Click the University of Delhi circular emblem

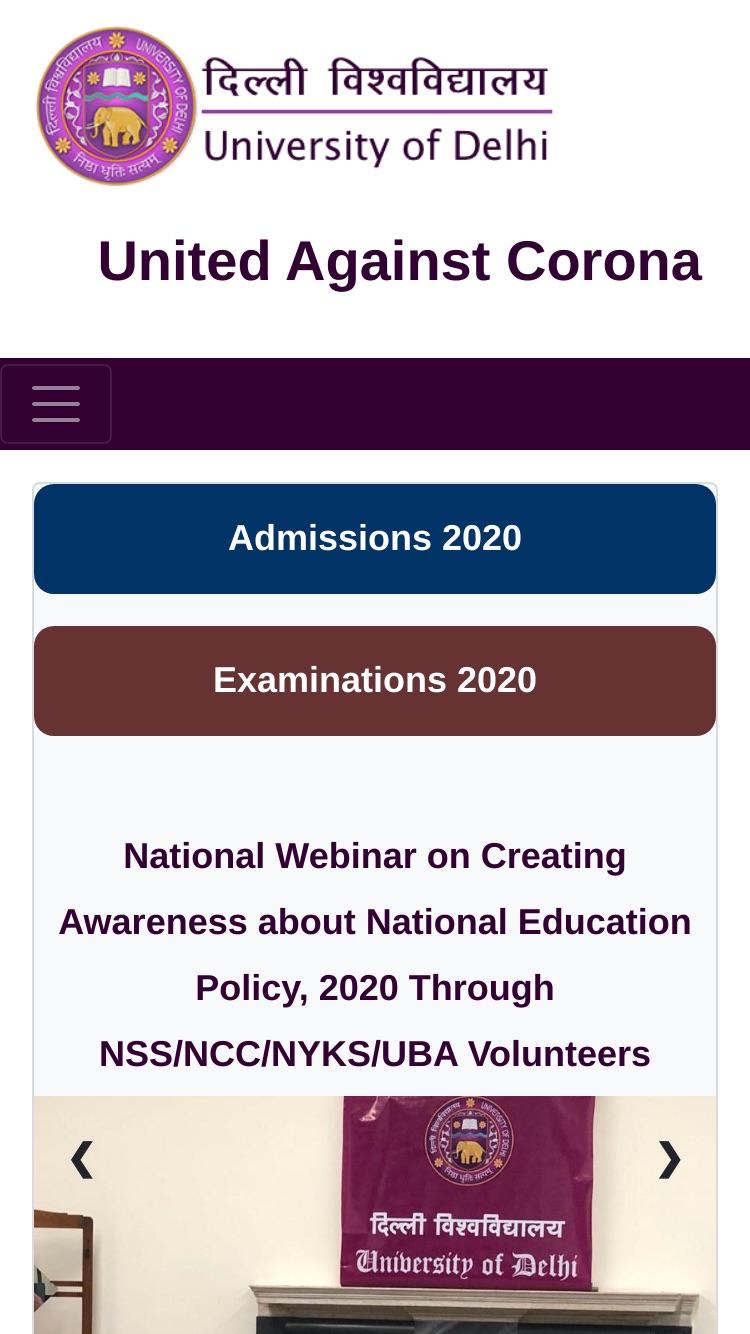pyautogui.click(x=116, y=106)
